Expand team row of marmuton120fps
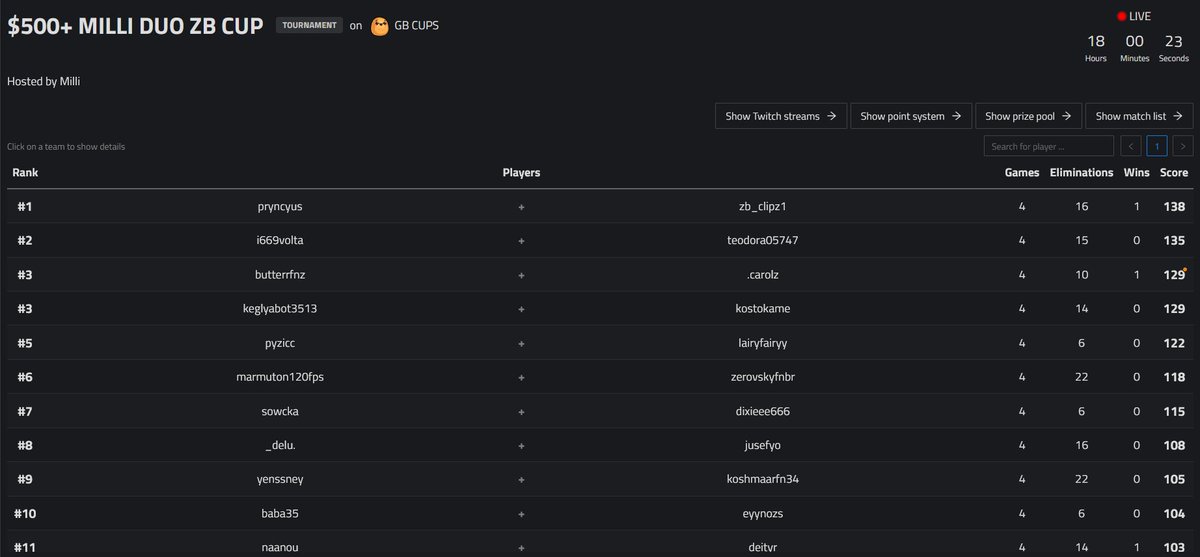1200x557 pixels. pyautogui.click(x=600, y=376)
